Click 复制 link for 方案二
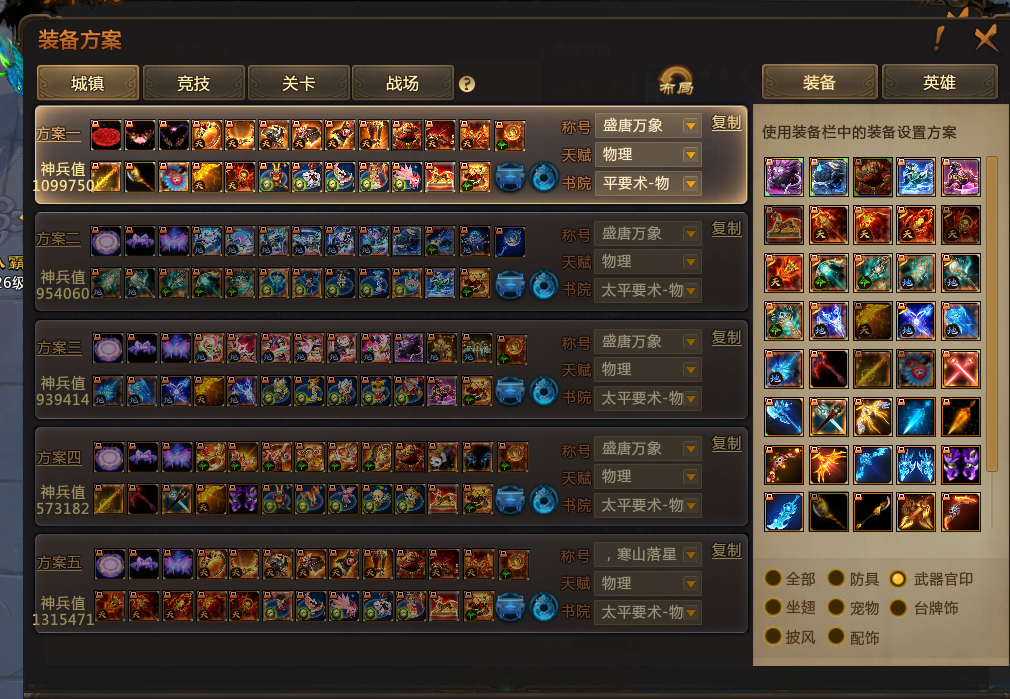 point(726,229)
